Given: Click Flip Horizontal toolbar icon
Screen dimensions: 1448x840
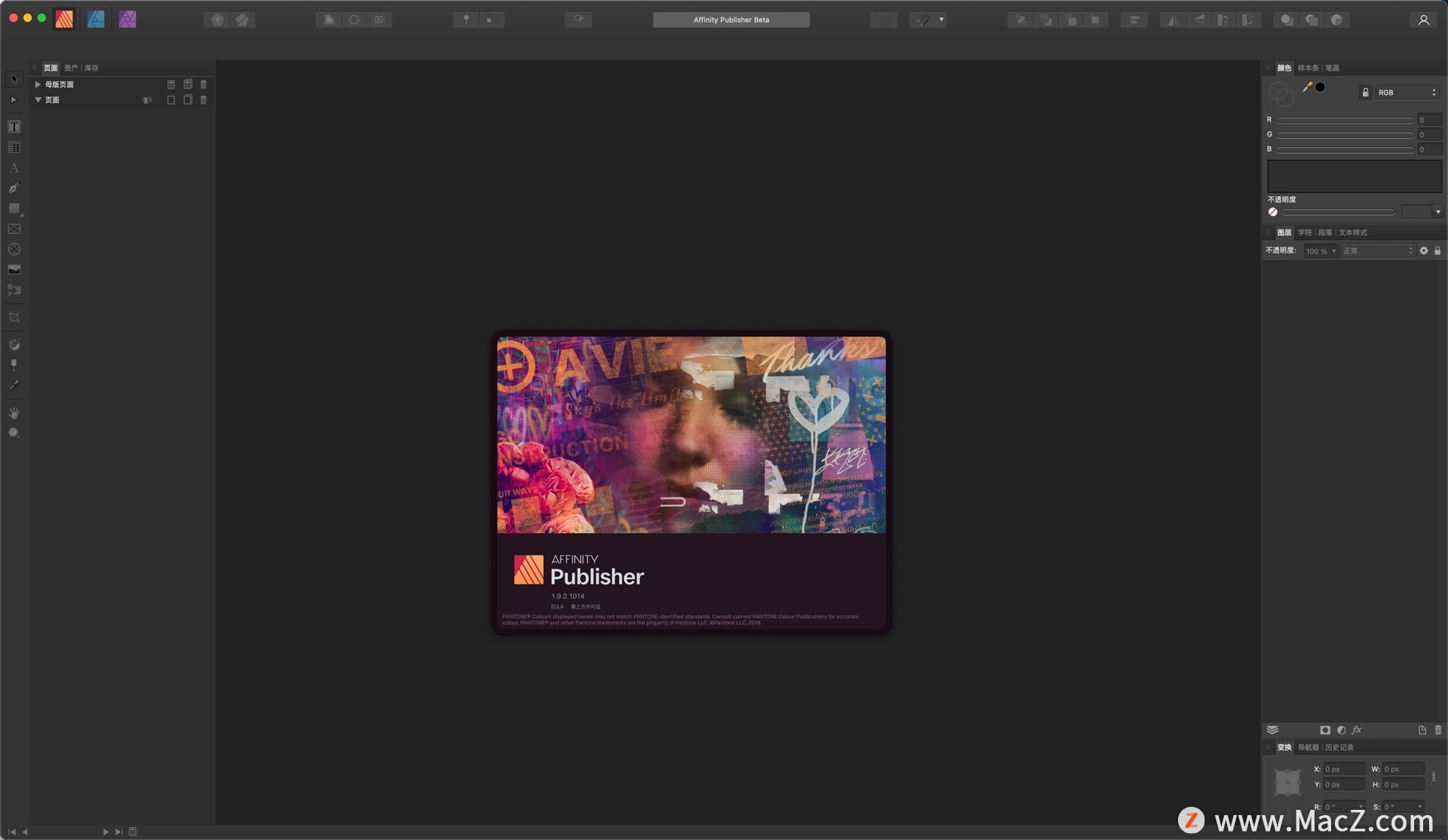Looking at the screenshot, I should [1173, 20].
